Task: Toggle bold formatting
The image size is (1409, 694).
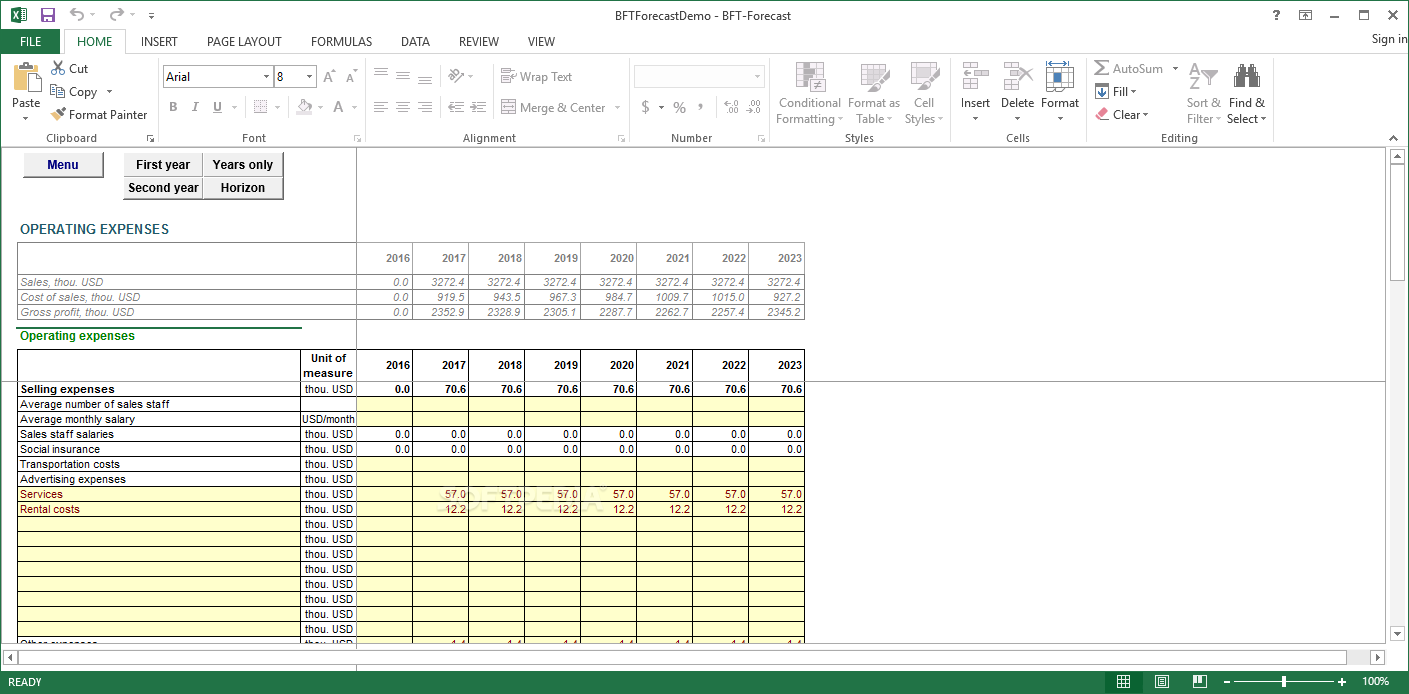Action: [173, 107]
